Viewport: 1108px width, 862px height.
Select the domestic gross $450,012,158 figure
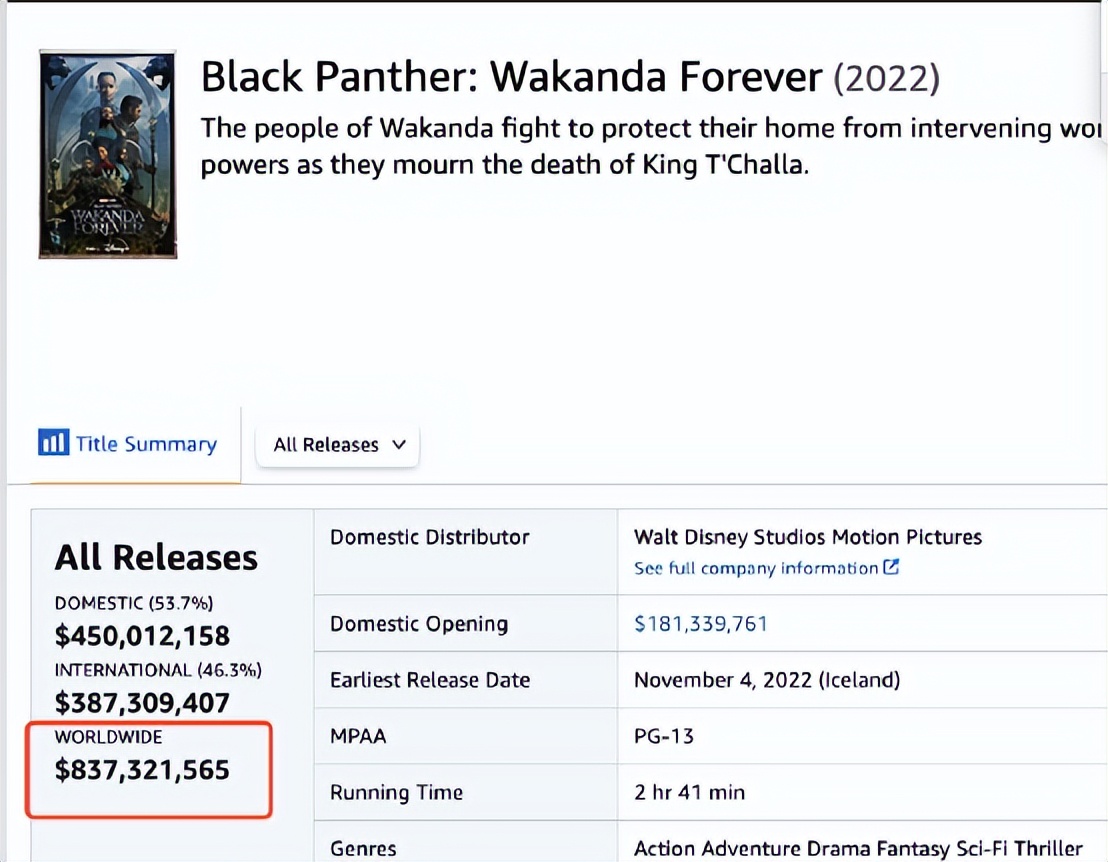pos(142,636)
